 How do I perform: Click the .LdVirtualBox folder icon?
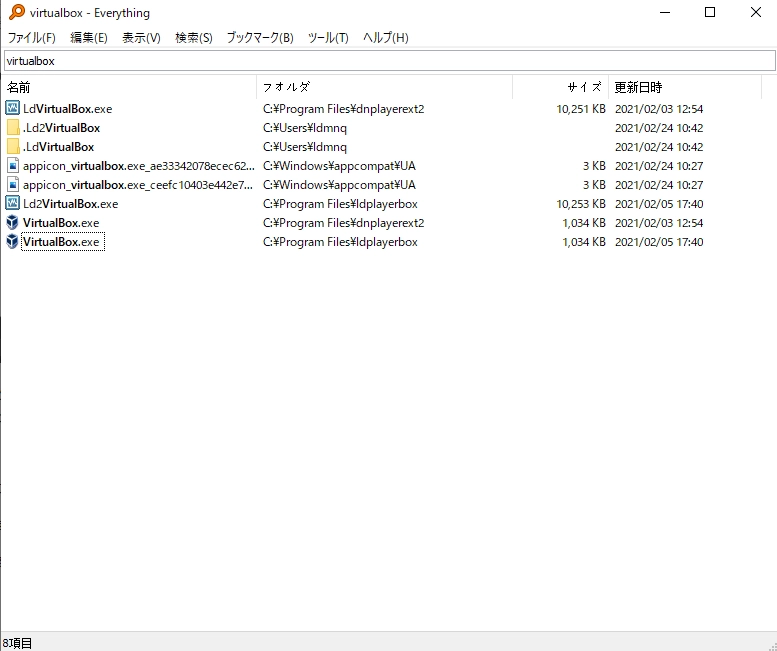click(13, 147)
